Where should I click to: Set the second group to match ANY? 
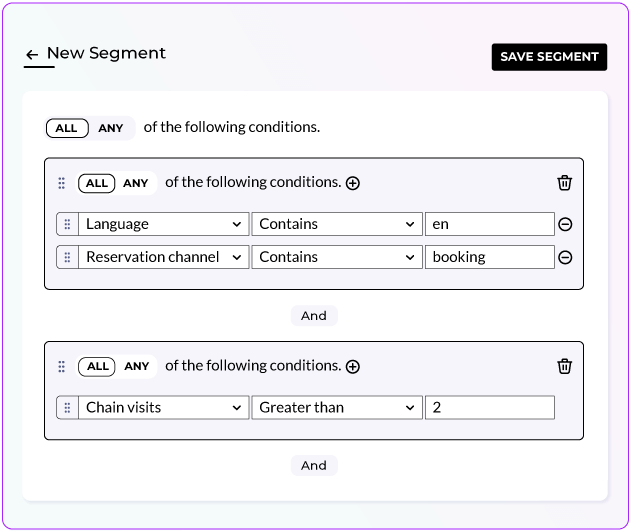(x=136, y=366)
